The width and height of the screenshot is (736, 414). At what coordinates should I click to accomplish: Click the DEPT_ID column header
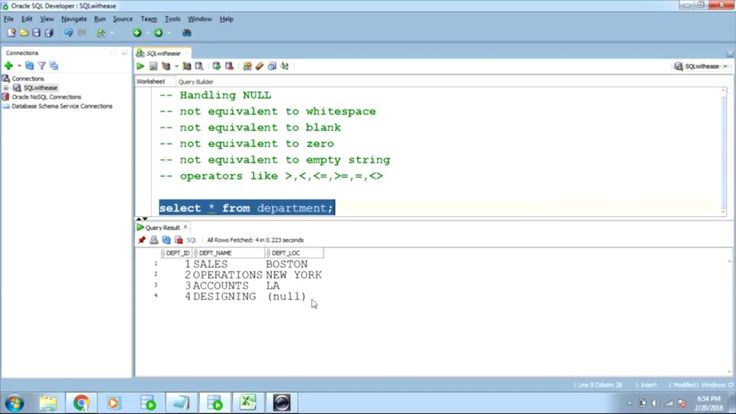point(177,253)
